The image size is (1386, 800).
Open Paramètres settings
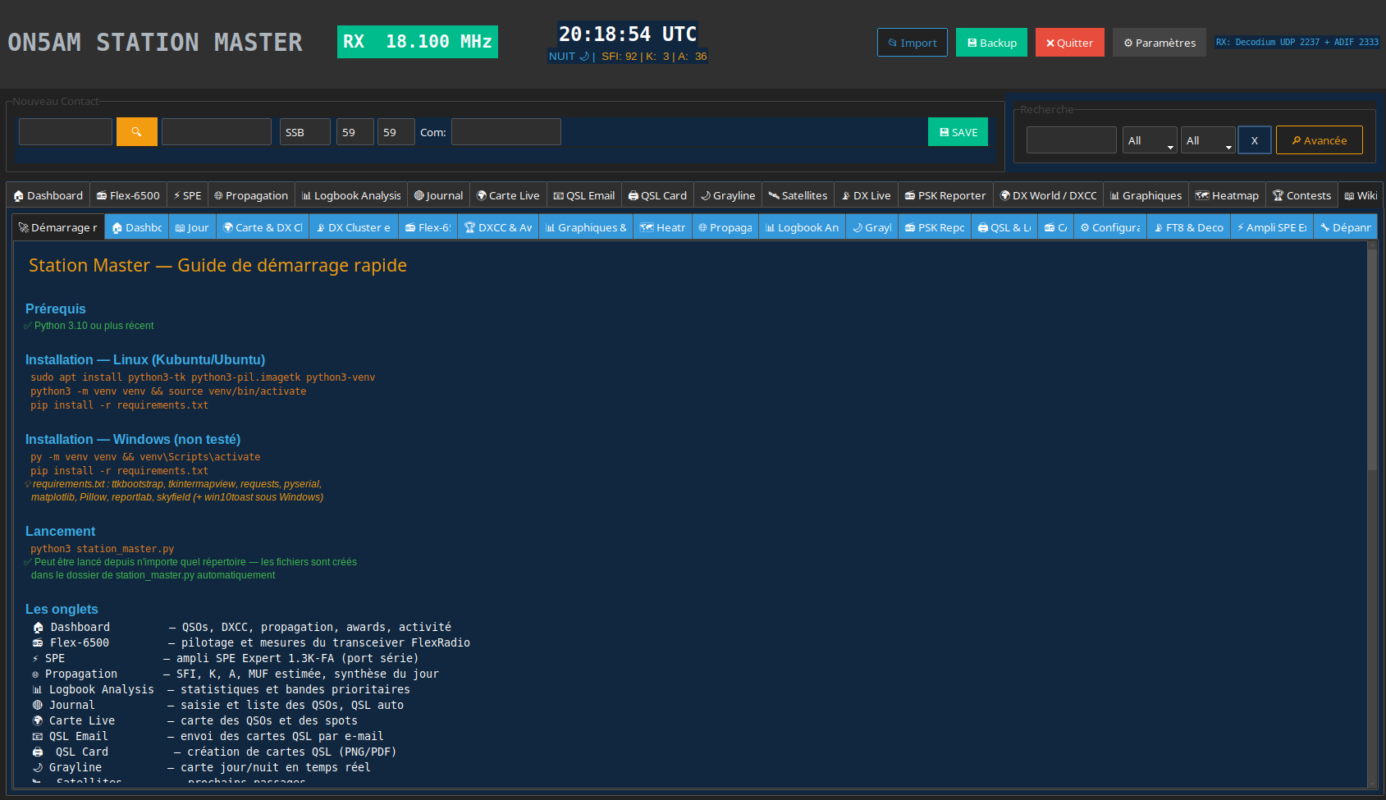pyautogui.click(x=1159, y=43)
